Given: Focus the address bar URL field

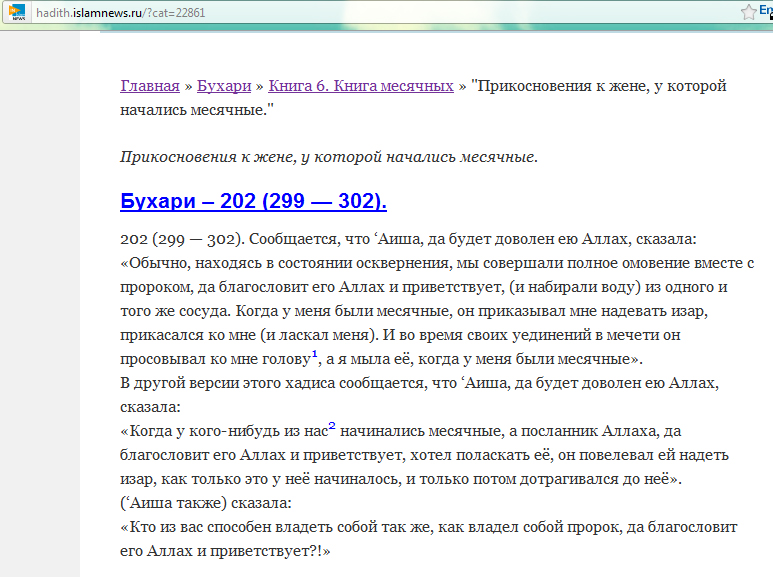Looking at the screenshot, I should (385, 12).
